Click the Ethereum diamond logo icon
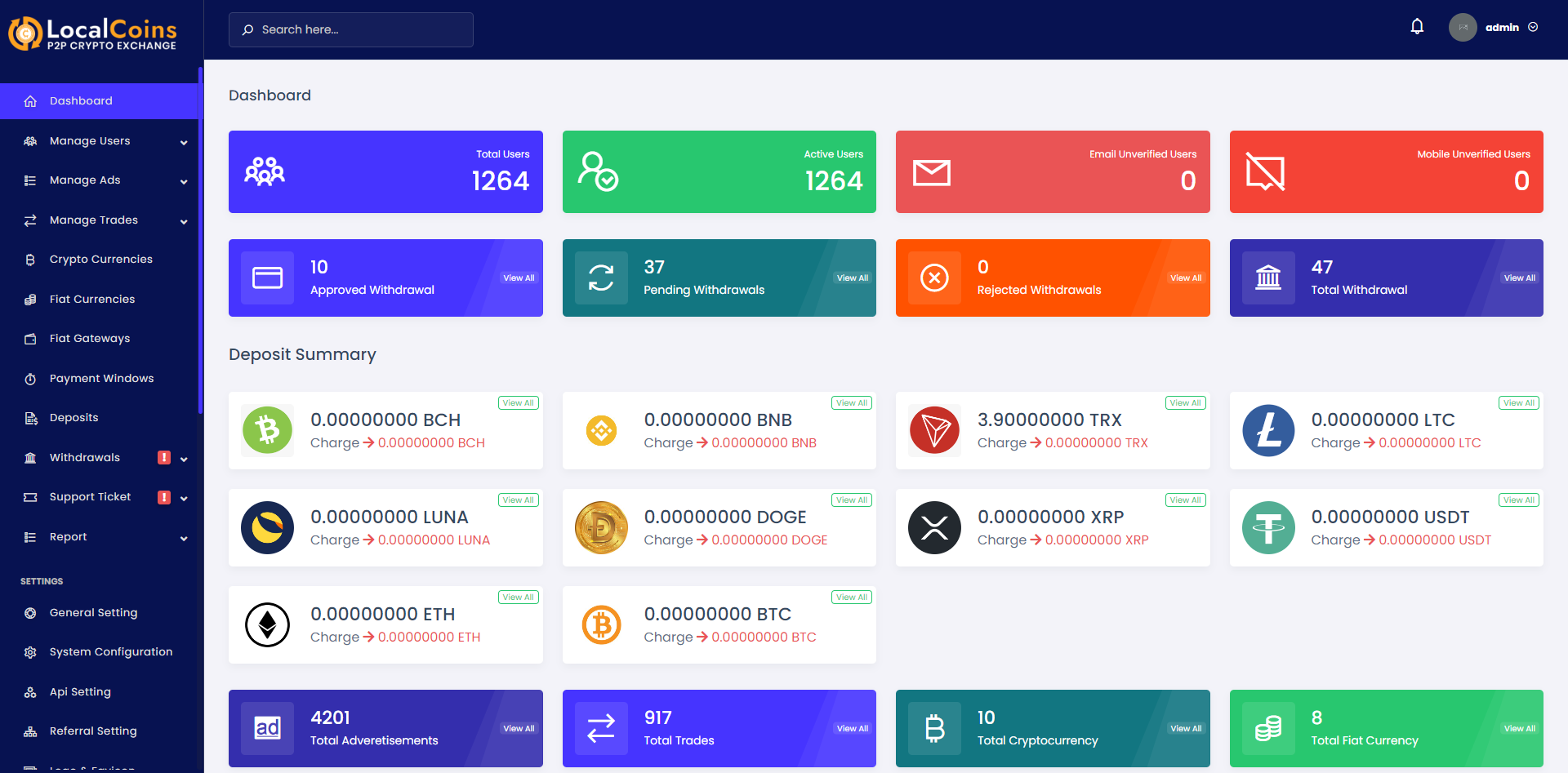The image size is (1568, 773). tap(267, 624)
